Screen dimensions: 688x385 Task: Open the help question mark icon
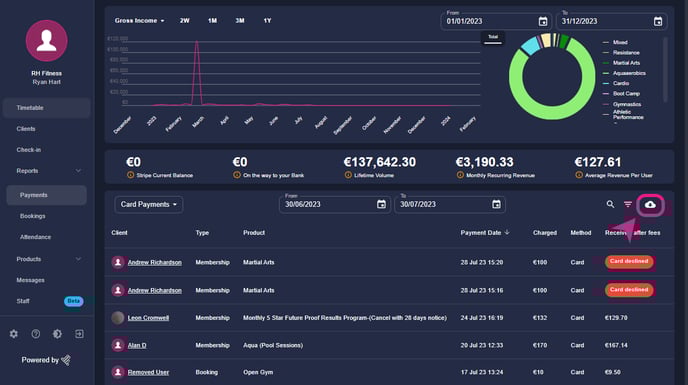(36, 334)
